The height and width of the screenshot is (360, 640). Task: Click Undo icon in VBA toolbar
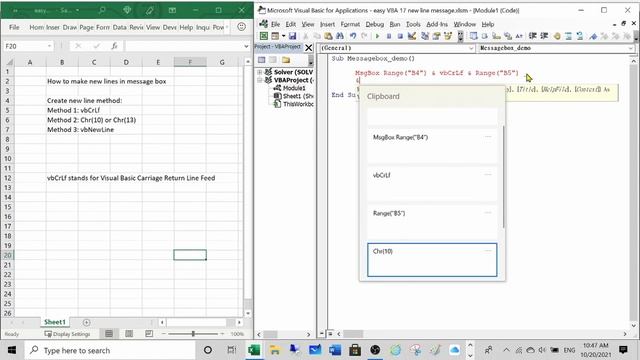(353, 36)
